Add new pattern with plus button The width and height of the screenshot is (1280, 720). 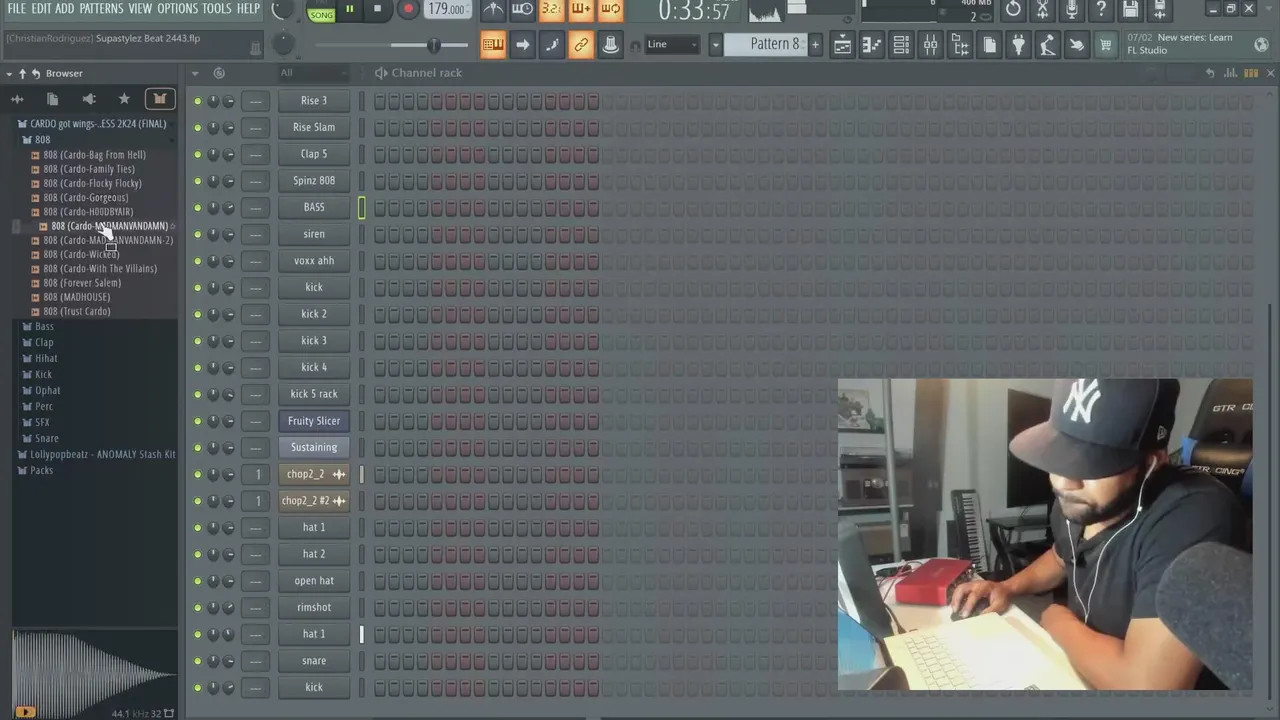(815, 44)
